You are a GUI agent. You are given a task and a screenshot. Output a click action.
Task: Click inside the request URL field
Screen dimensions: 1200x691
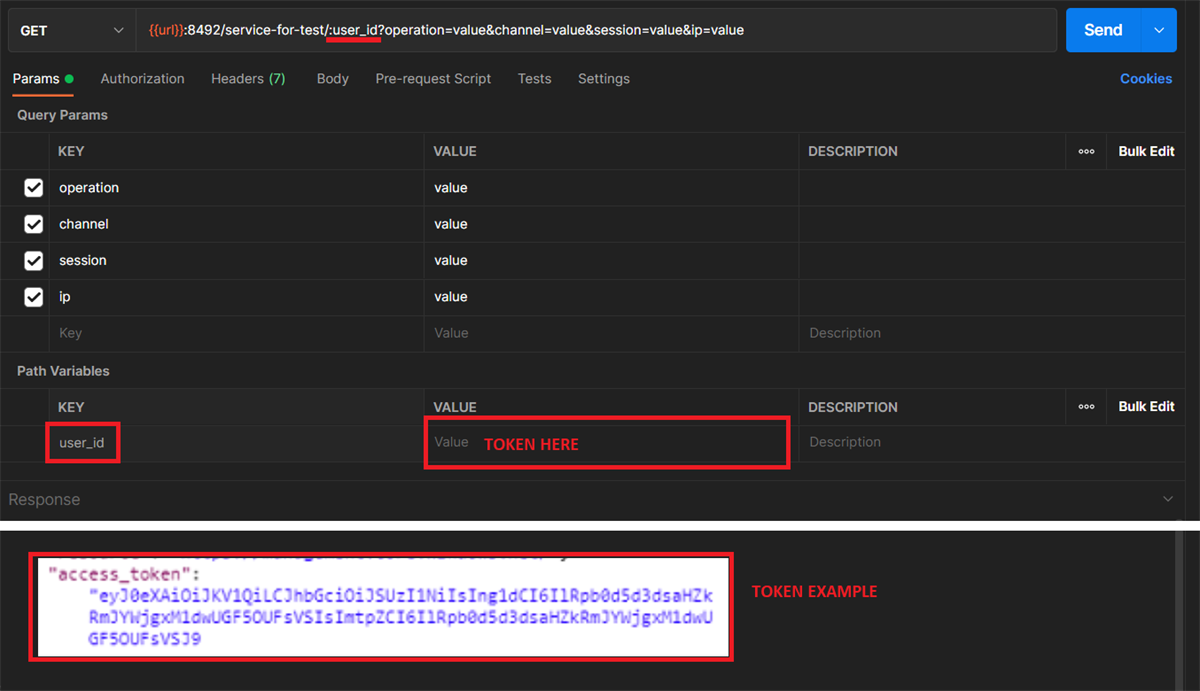point(600,30)
